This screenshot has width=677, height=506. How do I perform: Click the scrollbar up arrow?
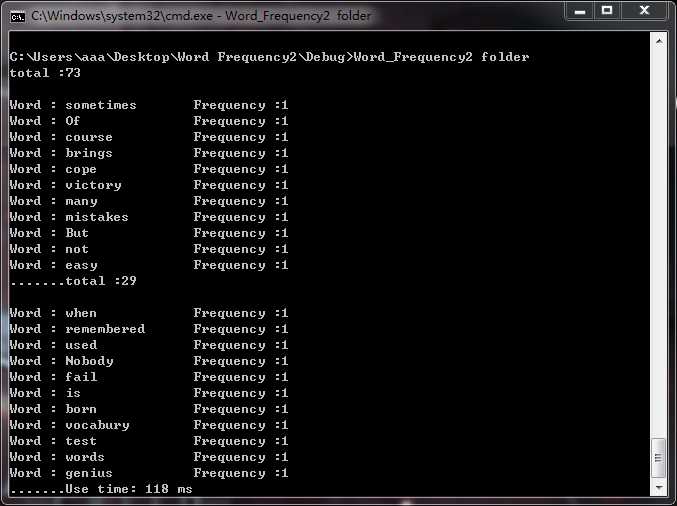pos(659,41)
